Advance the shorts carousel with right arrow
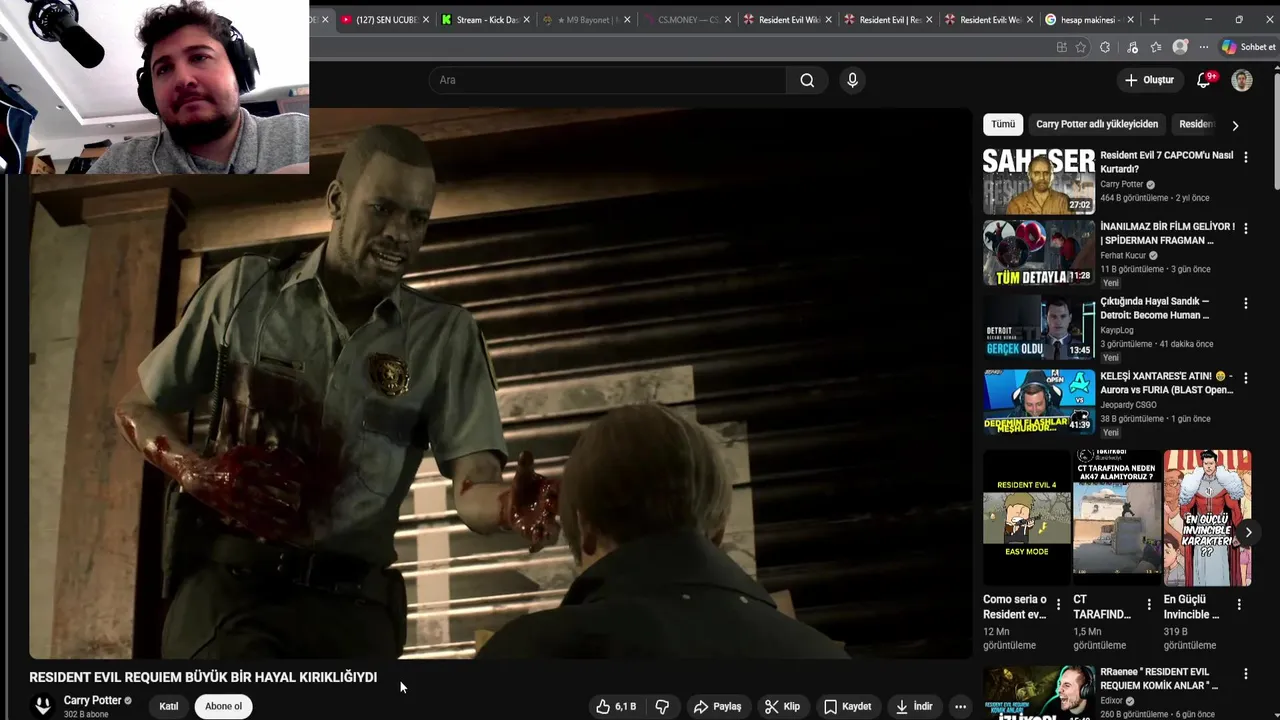Screen dimensions: 1280x720 (1247, 533)
